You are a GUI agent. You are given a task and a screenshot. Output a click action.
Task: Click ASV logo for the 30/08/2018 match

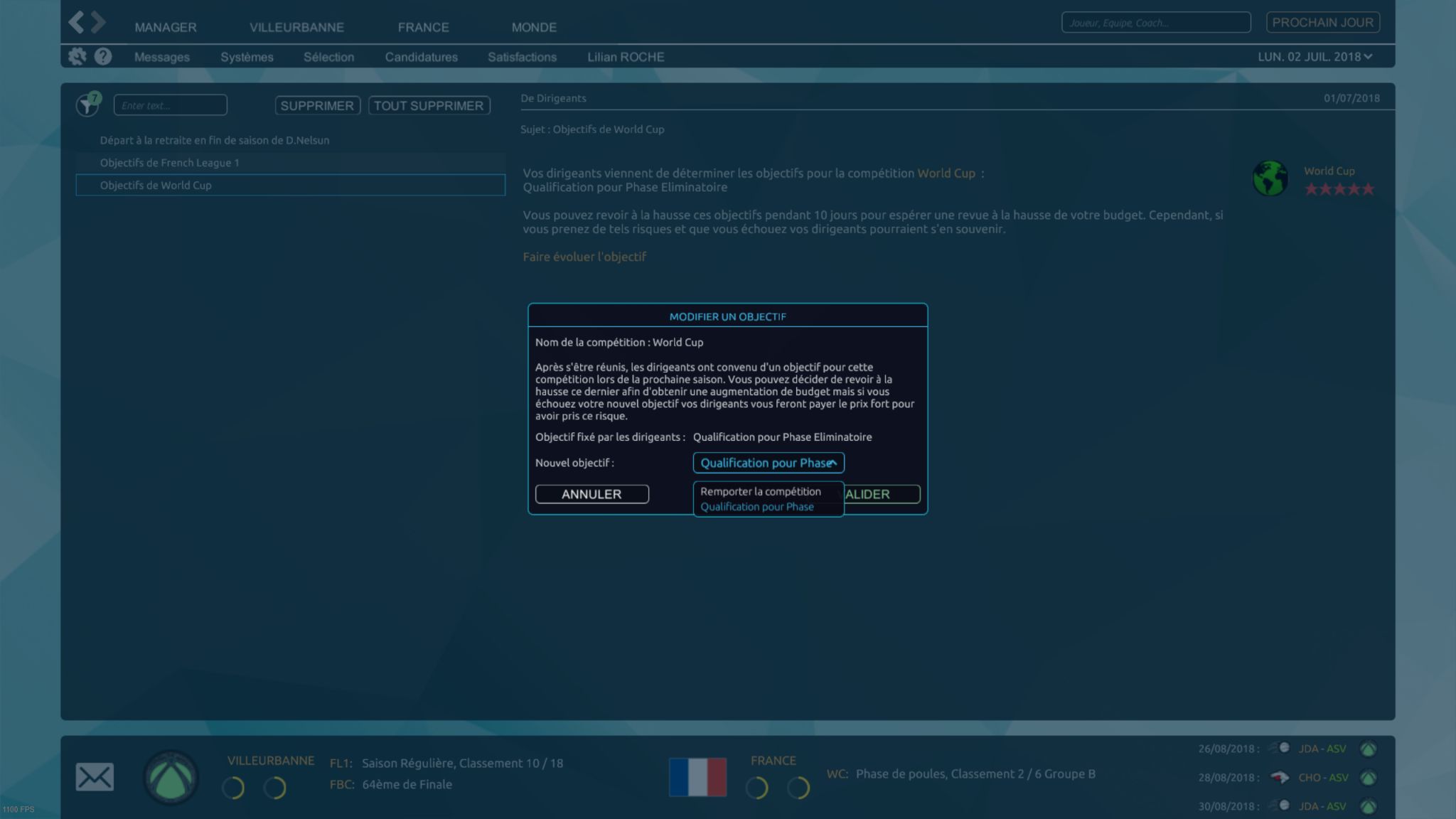tap(1368, 806)
